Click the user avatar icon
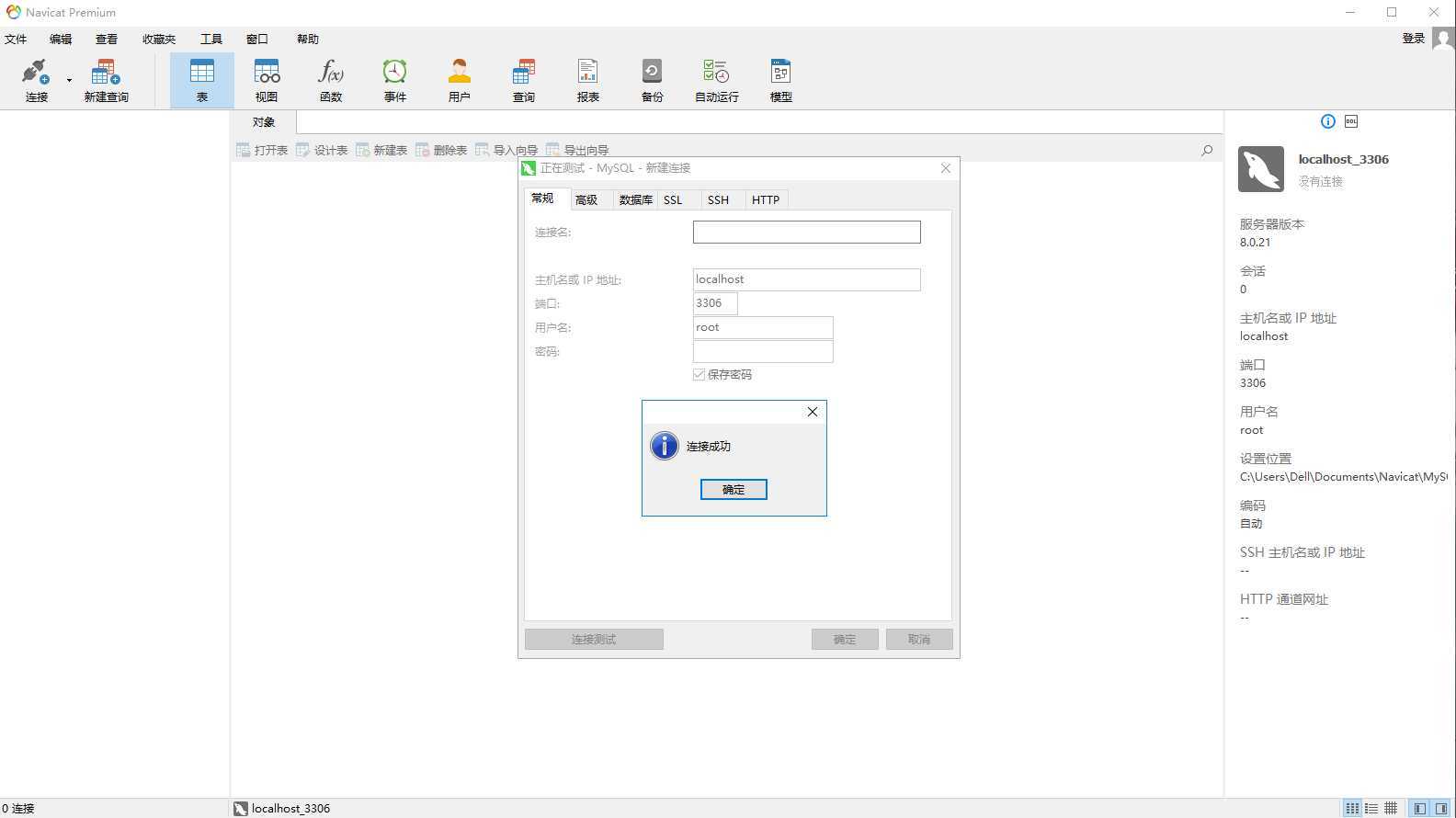The width and height of the screenshot is (1456, 818). click(x=1443, y=39)
